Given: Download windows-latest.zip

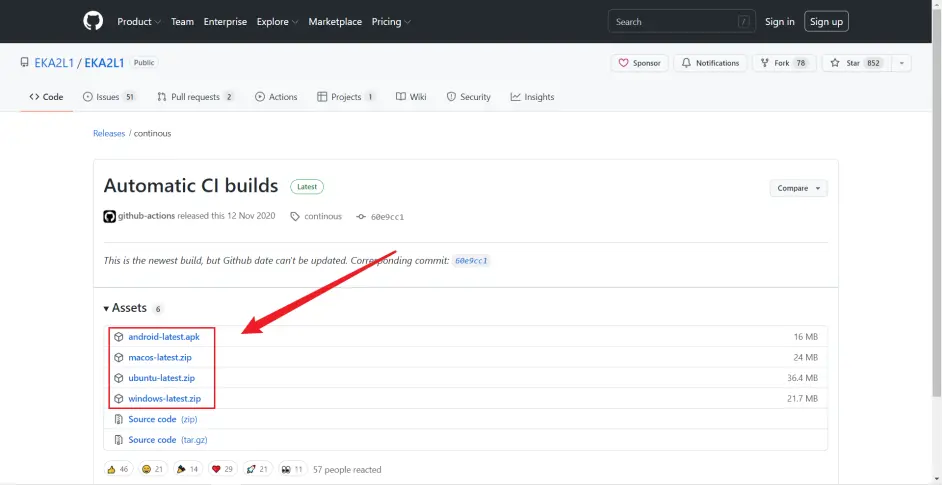Looking at the screenshot, I should (x=165, y=398).
